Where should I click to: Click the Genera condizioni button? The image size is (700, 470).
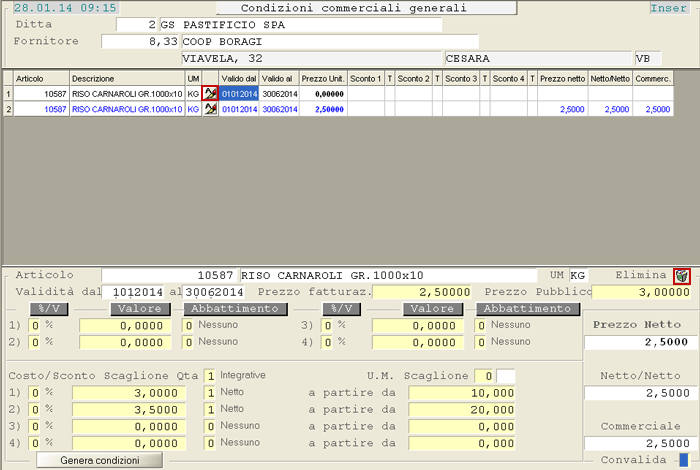(x=100, y=460)
